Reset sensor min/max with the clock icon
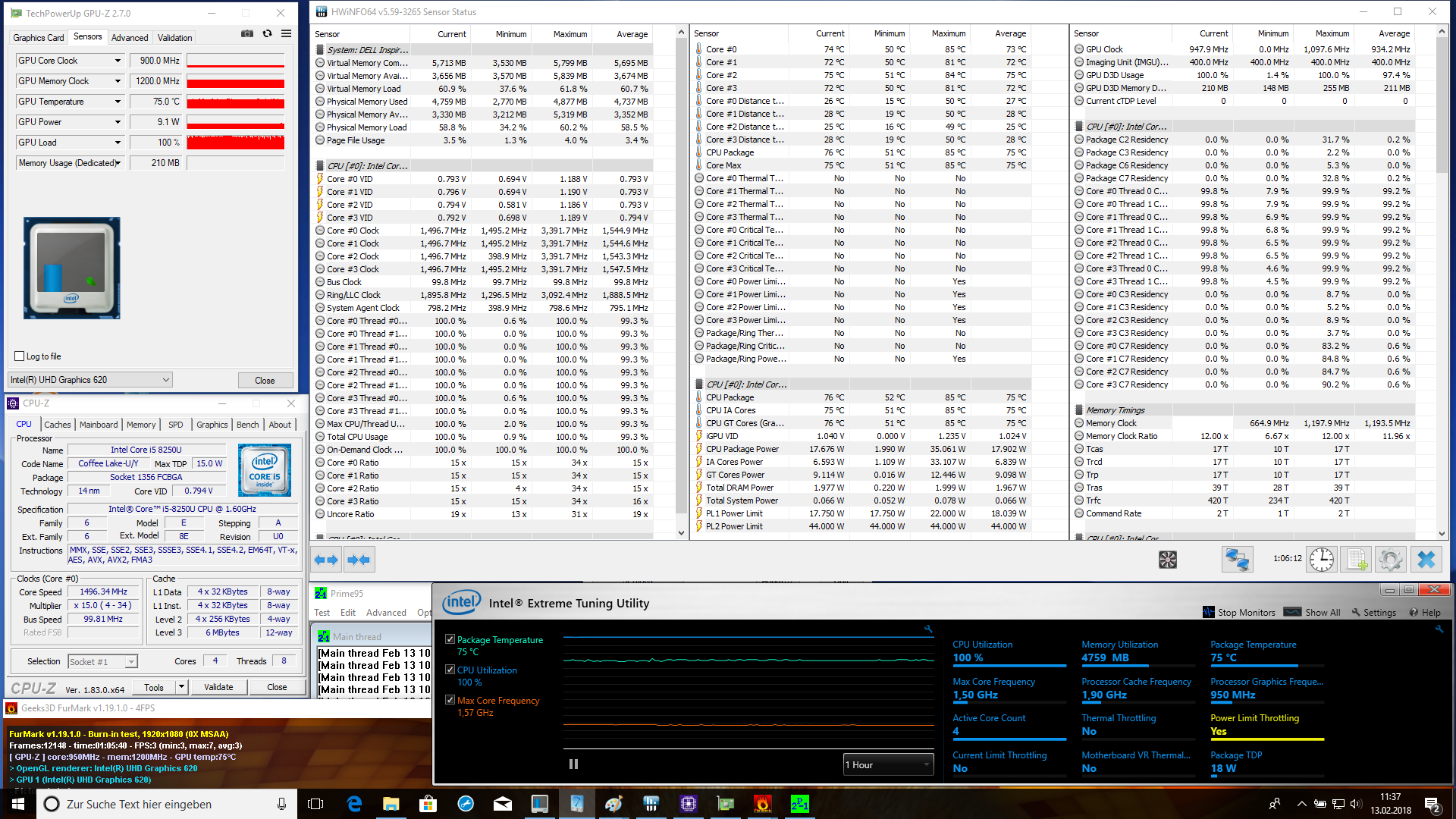 (x=1322, y=560)
